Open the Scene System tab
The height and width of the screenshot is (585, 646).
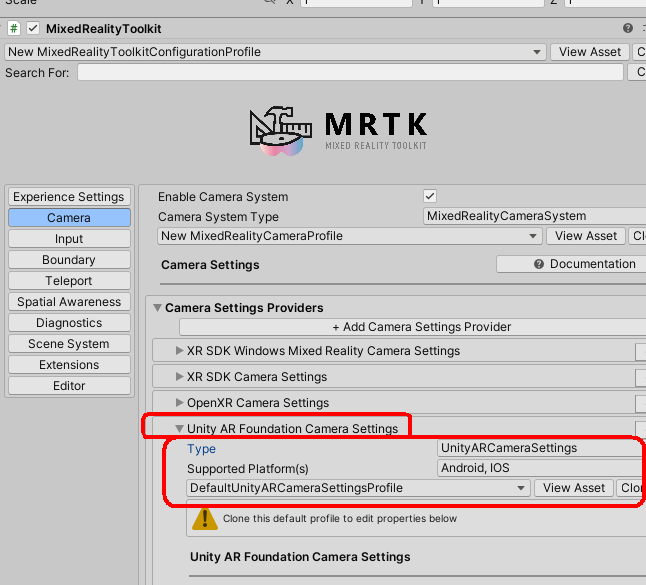click(x=69, y=344)
